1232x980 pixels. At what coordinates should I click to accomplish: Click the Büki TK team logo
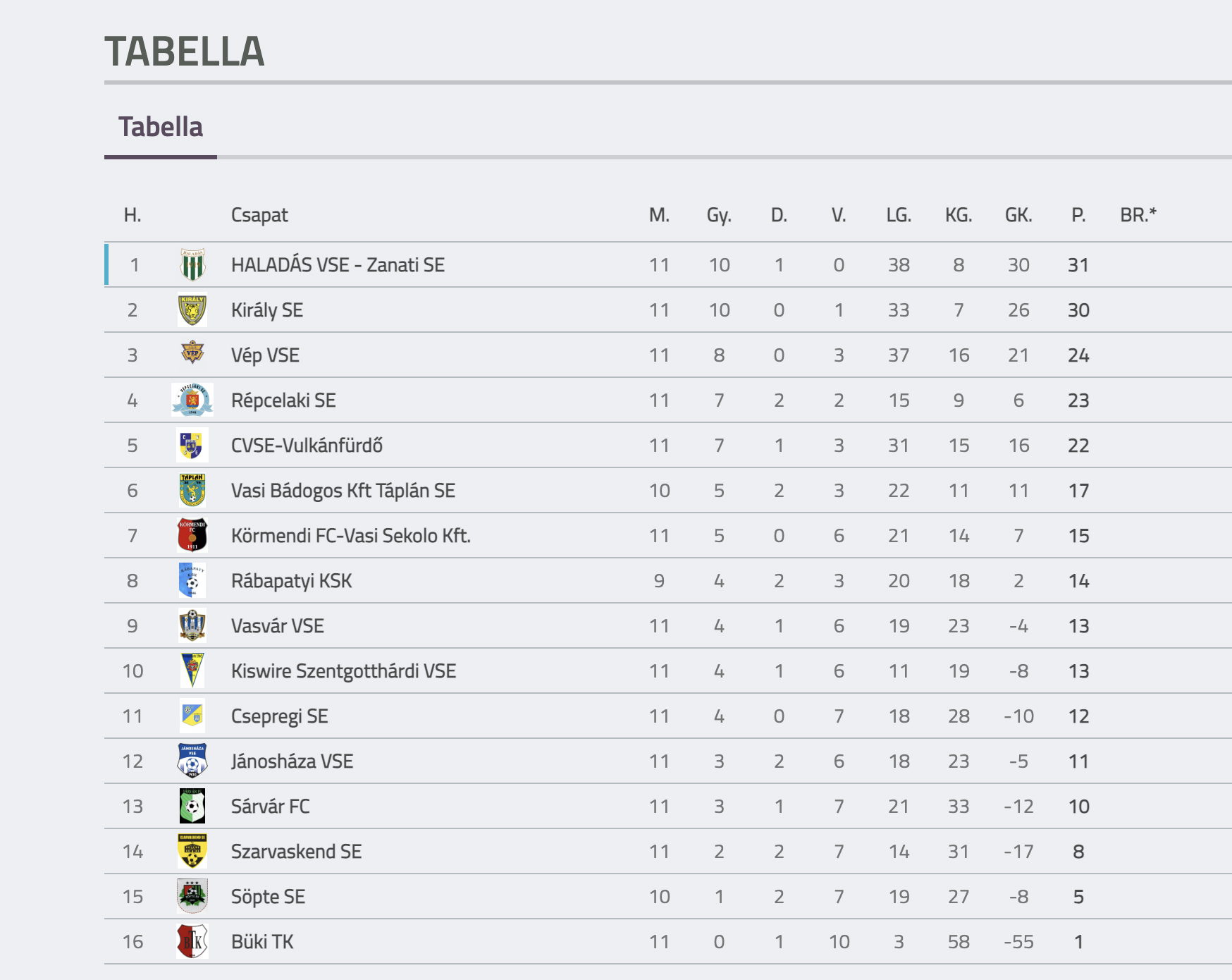click(192, 941)
